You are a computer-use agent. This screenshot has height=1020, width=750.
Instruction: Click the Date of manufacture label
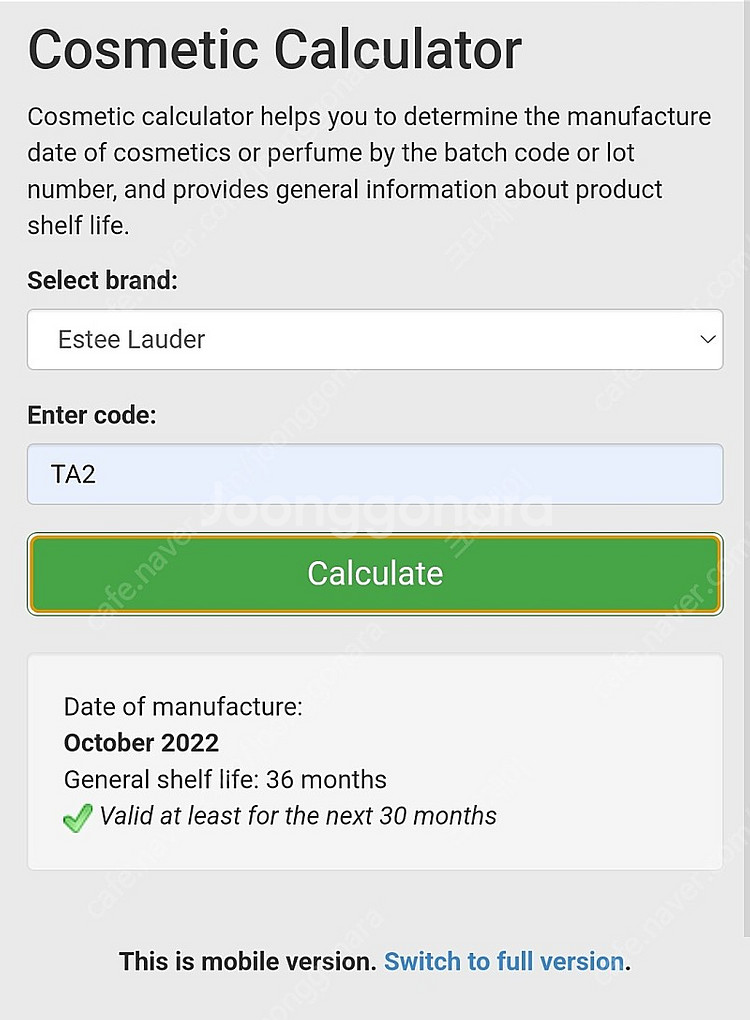(183, 707)
